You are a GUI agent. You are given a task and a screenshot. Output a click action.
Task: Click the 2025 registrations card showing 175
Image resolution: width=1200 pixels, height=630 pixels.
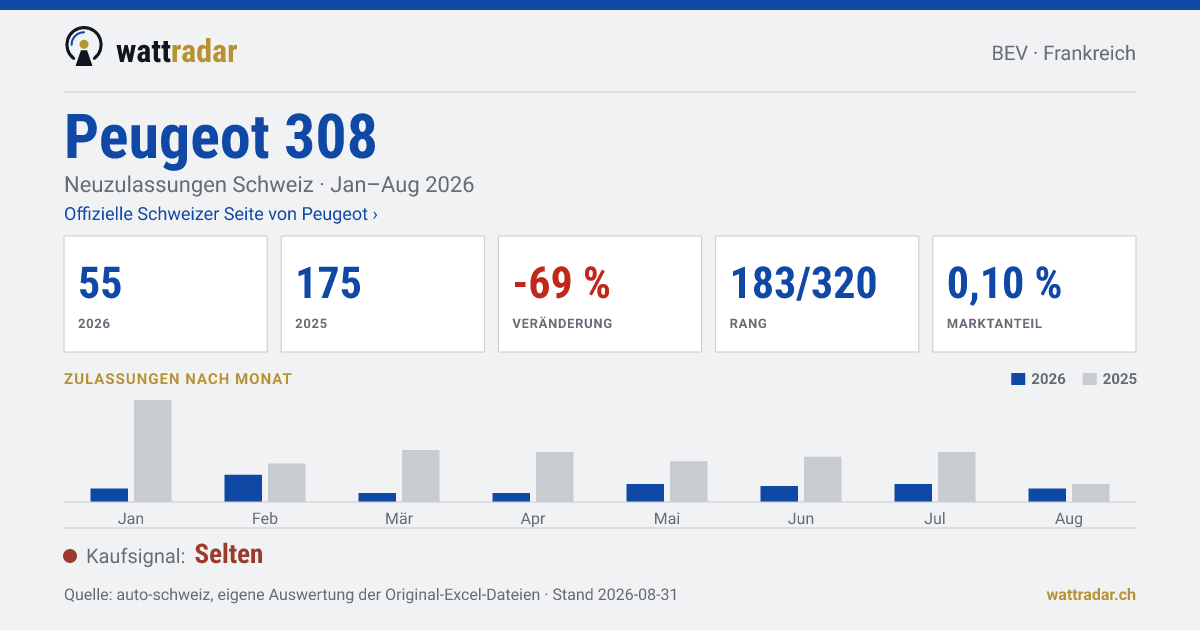point(382,294)
